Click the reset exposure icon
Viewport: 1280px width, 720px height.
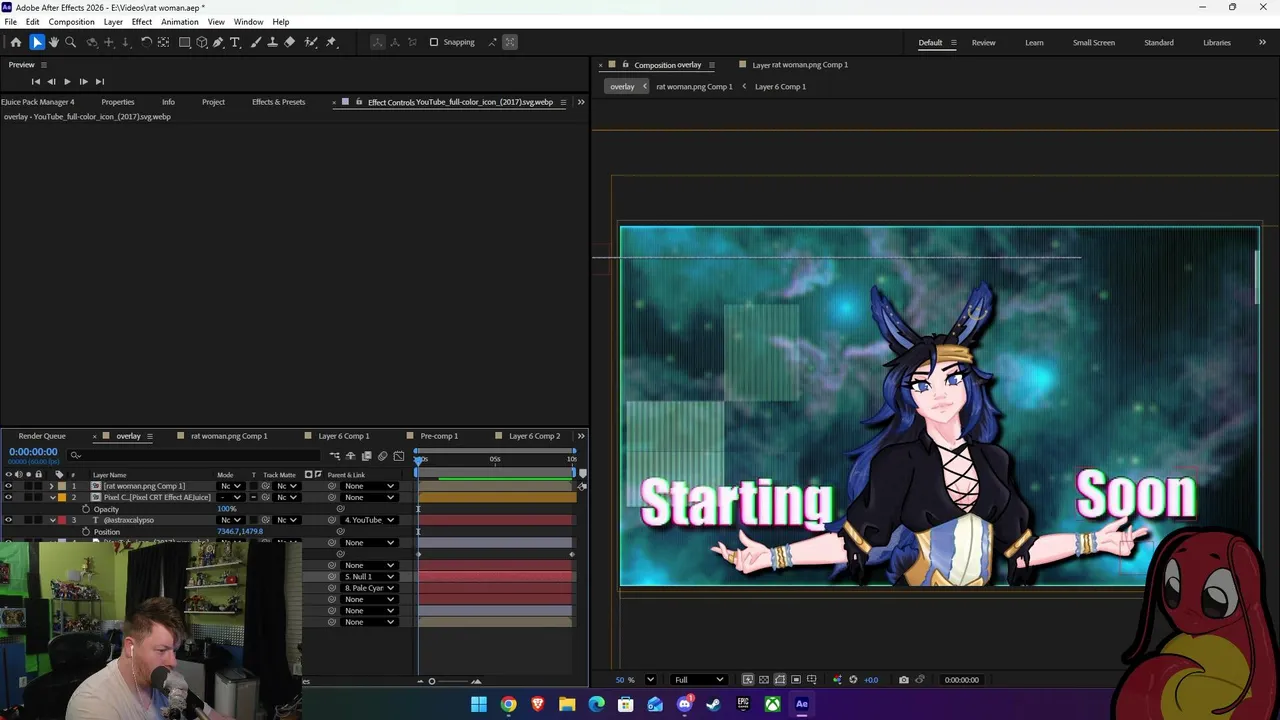[853, 680]
